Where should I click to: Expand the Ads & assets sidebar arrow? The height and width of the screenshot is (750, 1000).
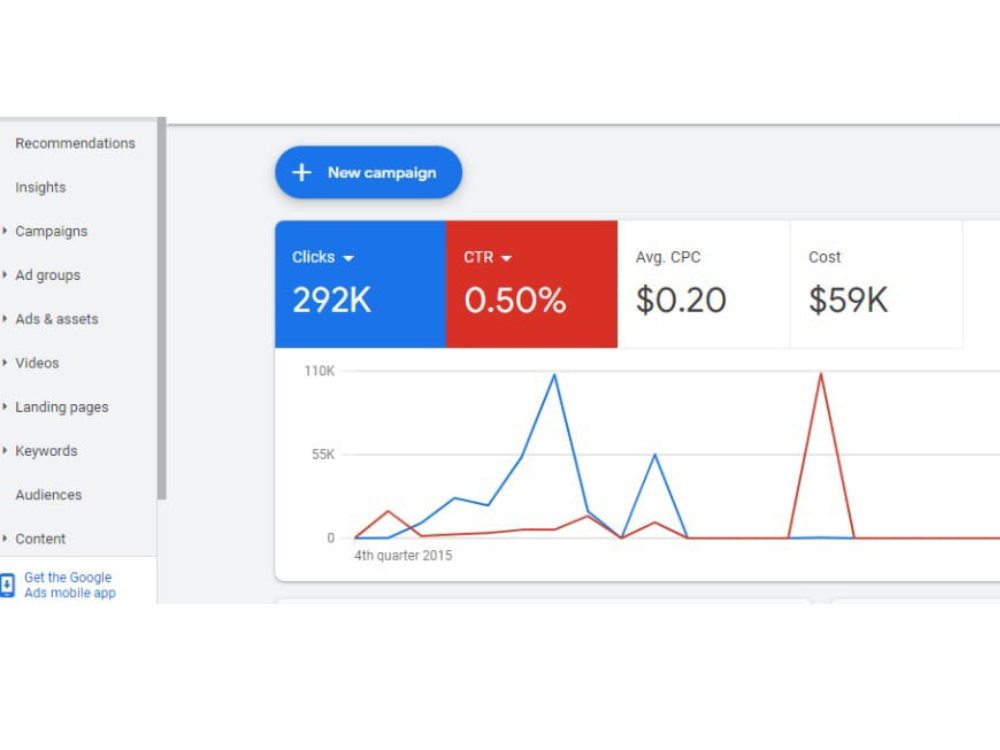pos(4,319)
